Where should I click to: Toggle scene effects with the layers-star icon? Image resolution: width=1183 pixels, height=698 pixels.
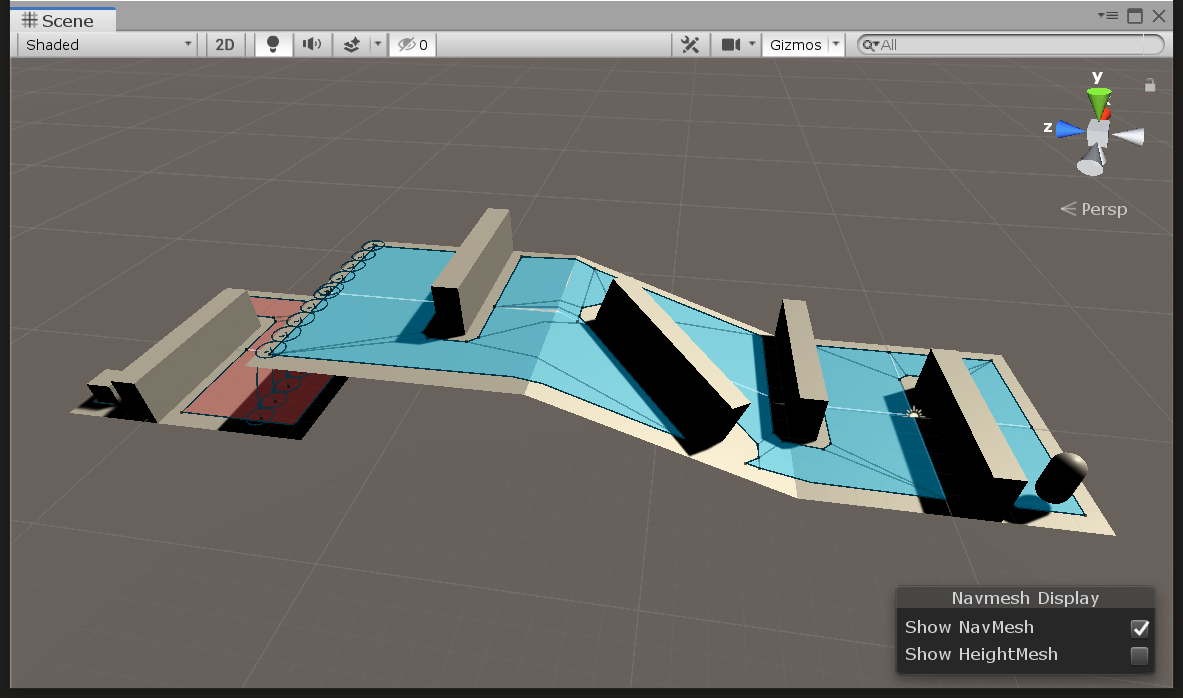coord(352,45)
